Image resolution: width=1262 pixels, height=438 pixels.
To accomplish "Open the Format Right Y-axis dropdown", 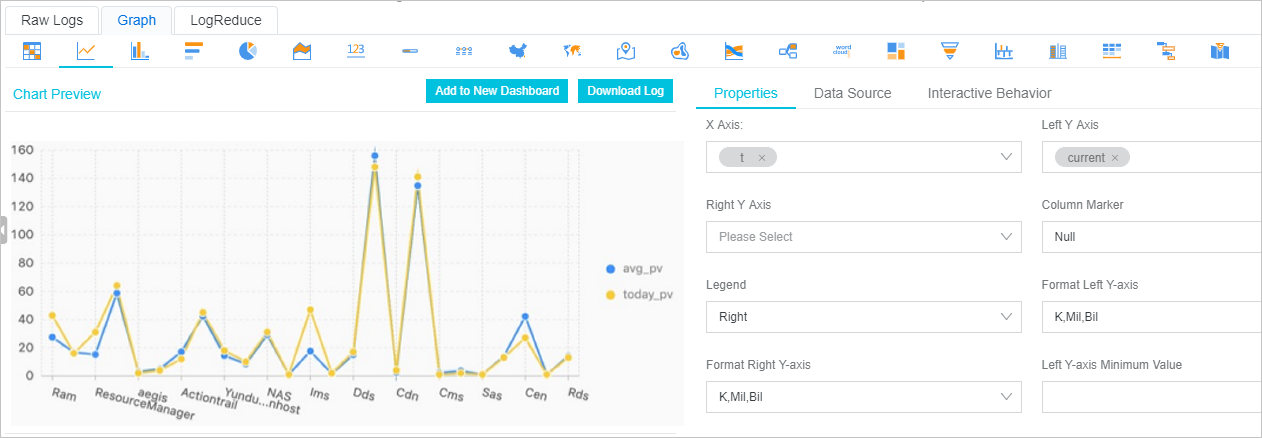I will coord(864,397).
